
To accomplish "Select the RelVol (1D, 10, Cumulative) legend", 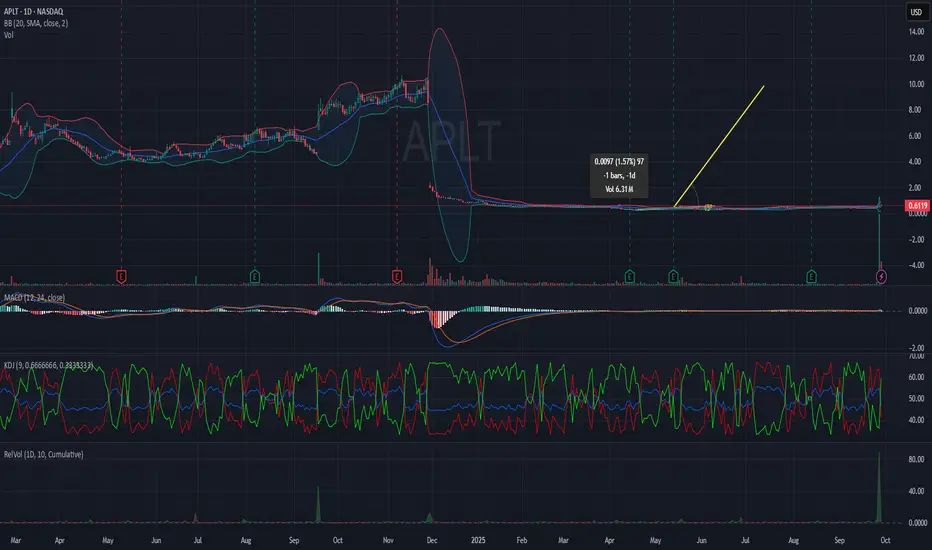I will 43,454.
